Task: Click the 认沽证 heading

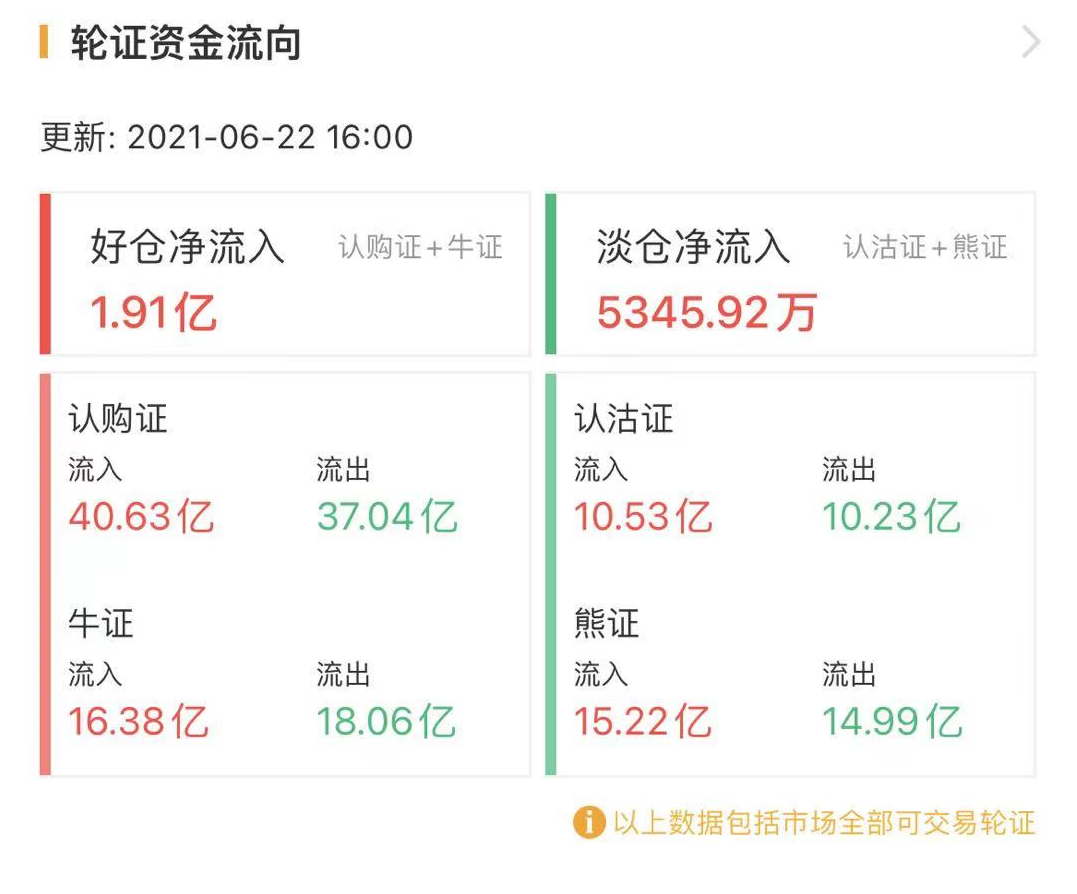Action: pos(624,419)
